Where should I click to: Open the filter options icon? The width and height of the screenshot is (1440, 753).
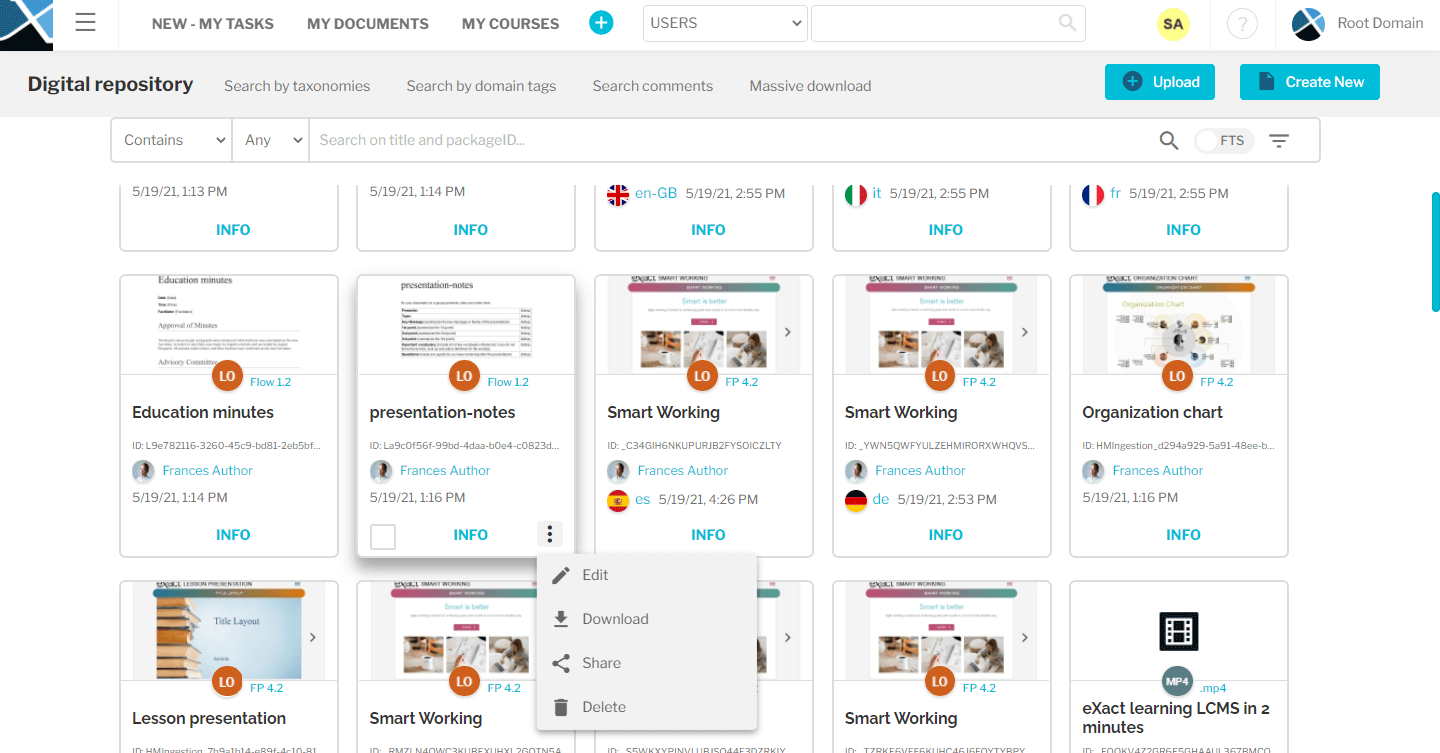pos(1279,141)
